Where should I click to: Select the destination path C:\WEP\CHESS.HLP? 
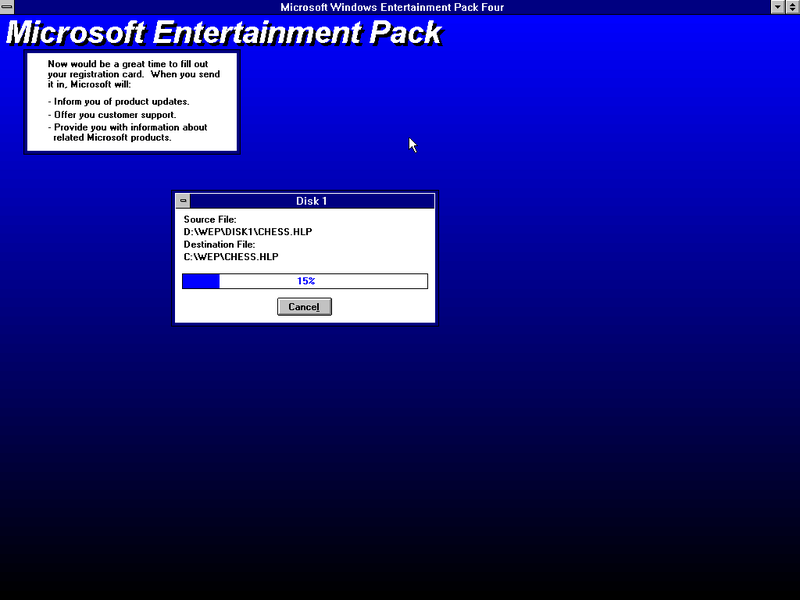click(231, 257)
